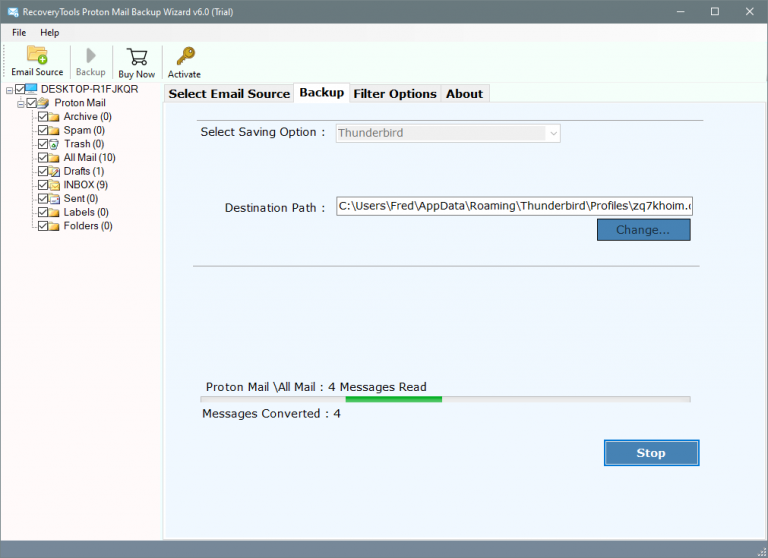Collapse the DESKTOP-R1FJKQR tree node
This screenshot has height=558, width=768.
coord(9,90)
